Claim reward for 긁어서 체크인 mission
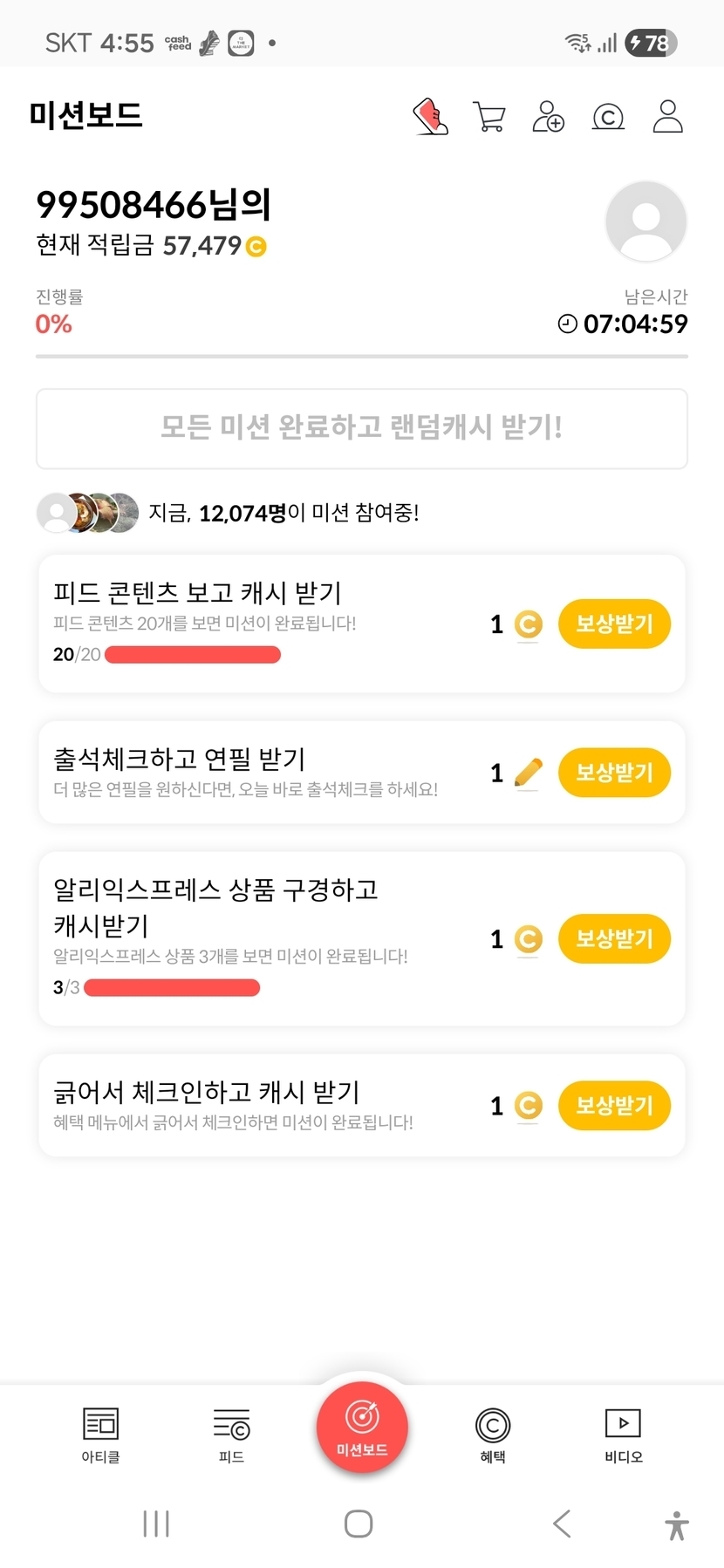This screenshot has width=724, height=1568. (x=614, y=1105)
